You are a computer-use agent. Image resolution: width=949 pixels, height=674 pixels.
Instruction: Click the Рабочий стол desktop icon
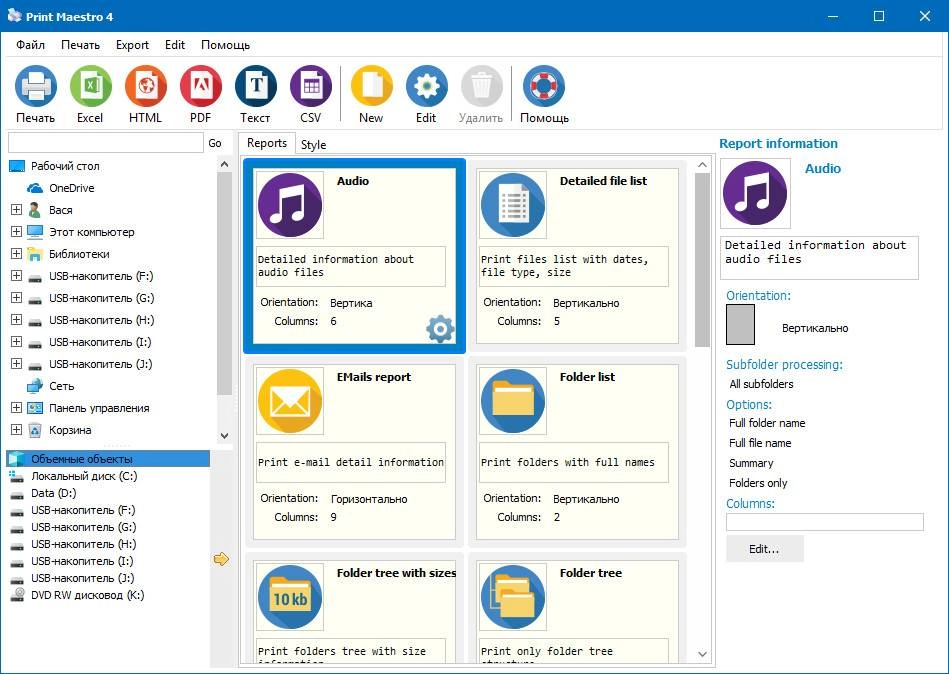tap(17, 166)
